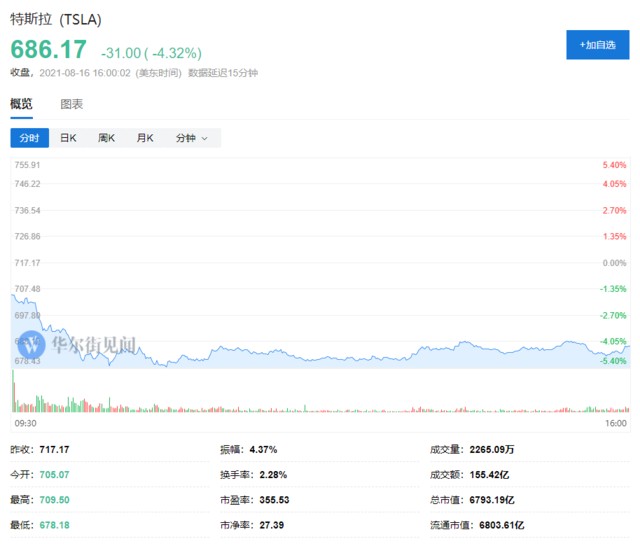The height and width of the screenshot is (546, 640).
Task: Click the 数据延迟15分钟 notice
Action: point(223,73)
